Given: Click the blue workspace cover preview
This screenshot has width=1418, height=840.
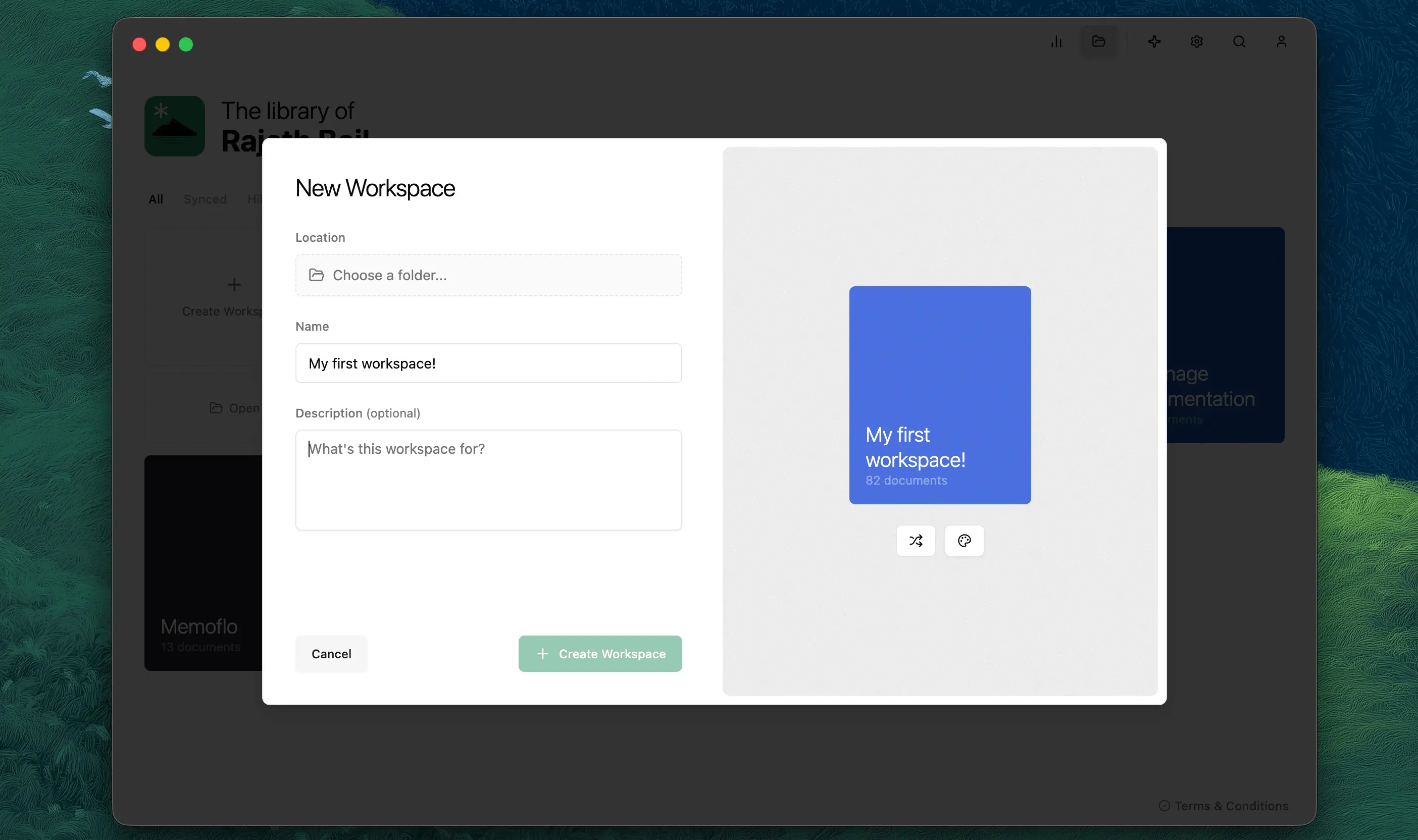Looking at the screenshot, I should [x=940, y=395].
